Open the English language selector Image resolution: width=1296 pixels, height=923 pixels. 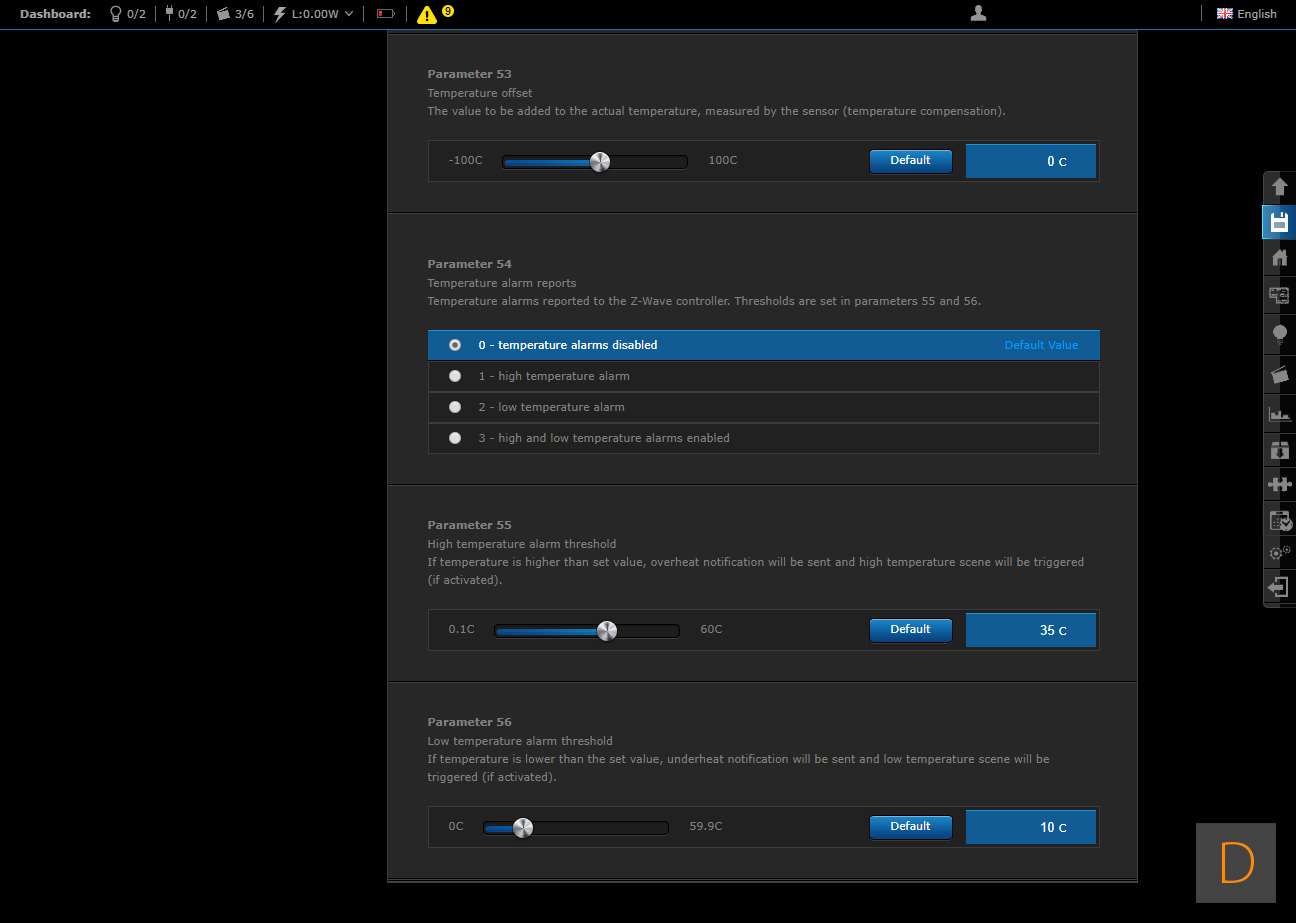pos(1246,14)
